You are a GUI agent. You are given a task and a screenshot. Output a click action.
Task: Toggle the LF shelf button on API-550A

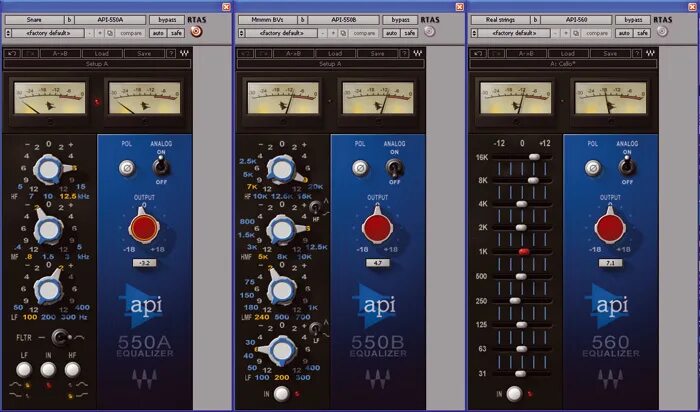[x=24, y=370]
